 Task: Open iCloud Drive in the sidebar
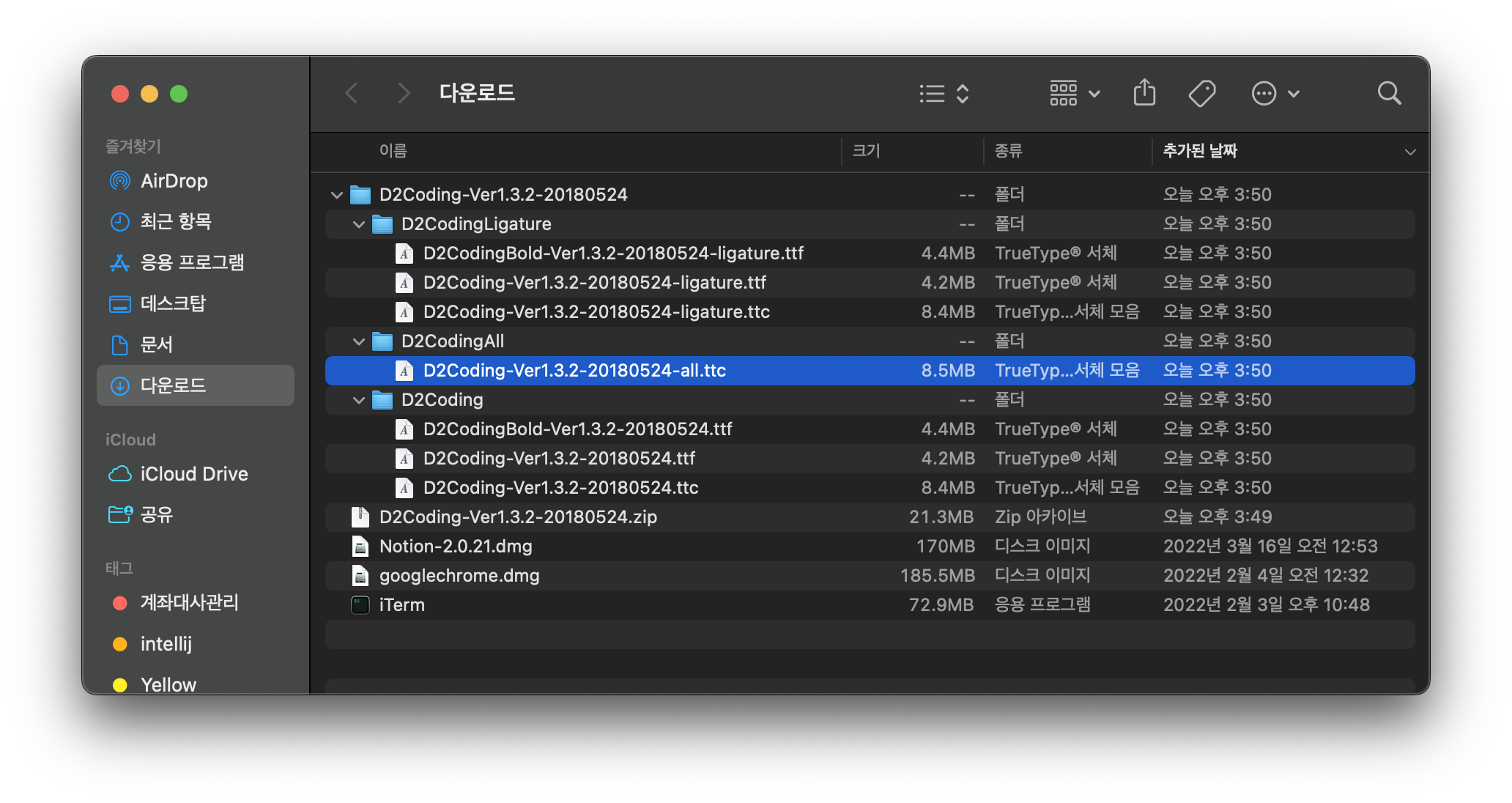tap(193, 474)
